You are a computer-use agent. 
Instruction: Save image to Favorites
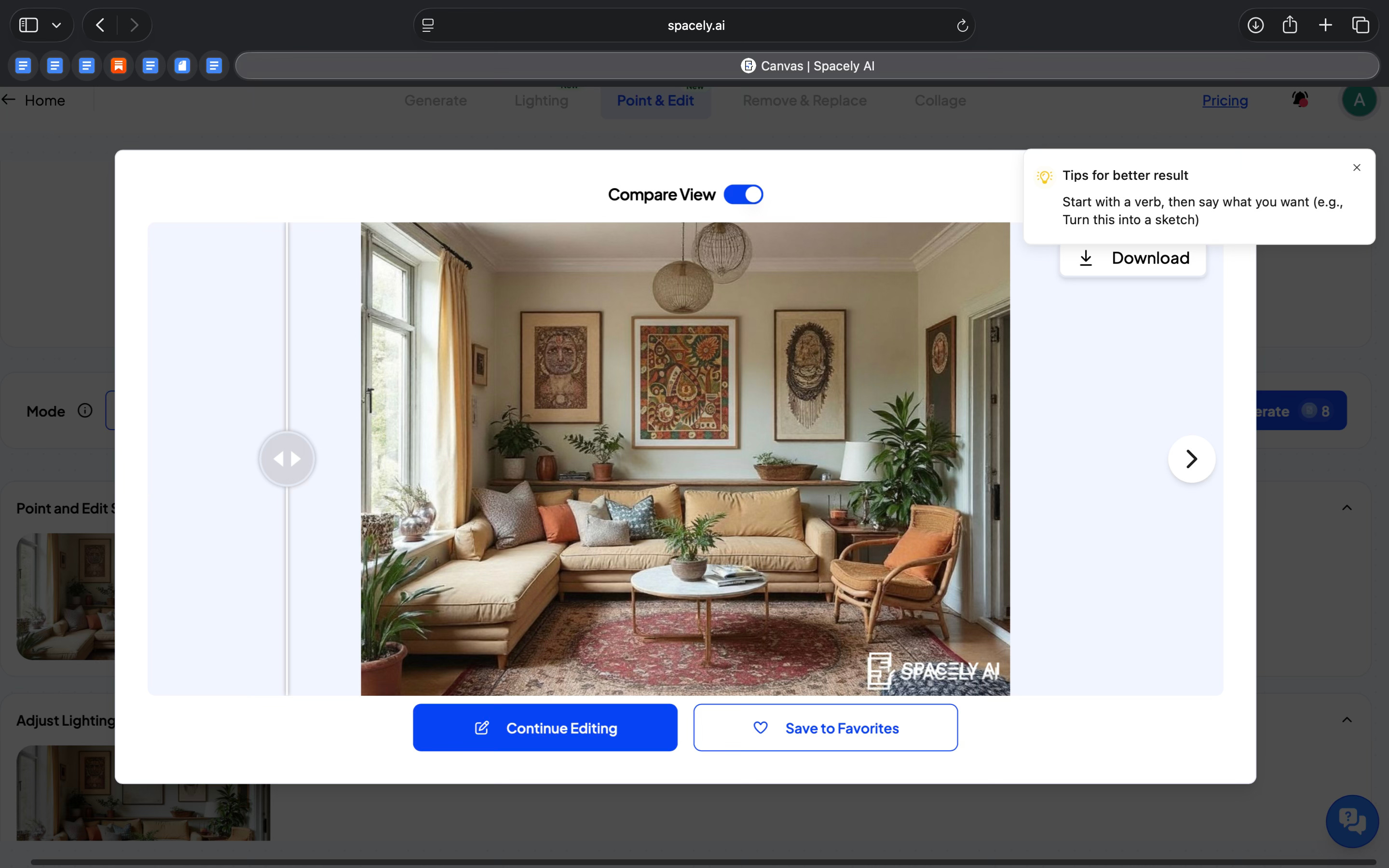click(x=825, y=728)
